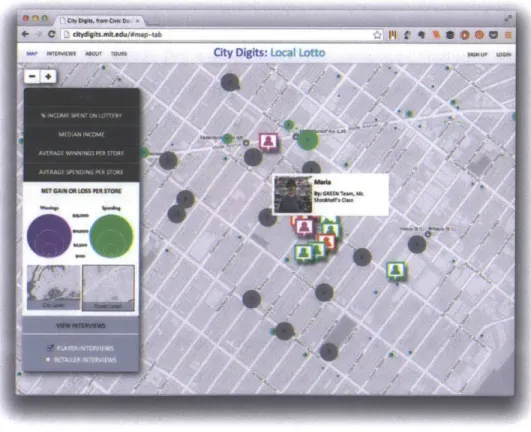Viewport: 531px width, 432px height.
Task: Open the ABOUT tab
Action: click(93, 53)
